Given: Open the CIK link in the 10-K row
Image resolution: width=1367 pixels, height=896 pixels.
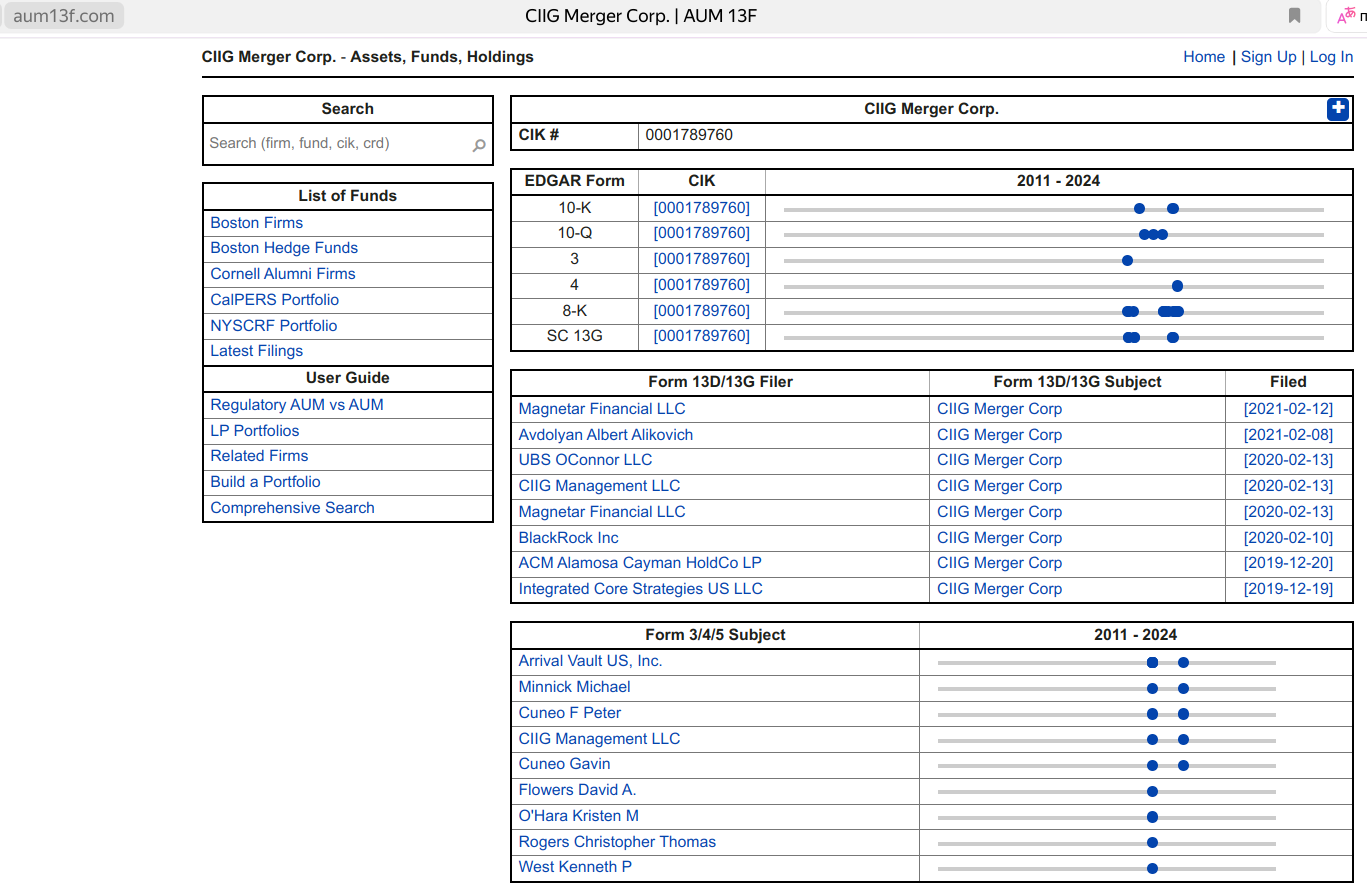Looking at the screenshot, I should coord(701,208).
